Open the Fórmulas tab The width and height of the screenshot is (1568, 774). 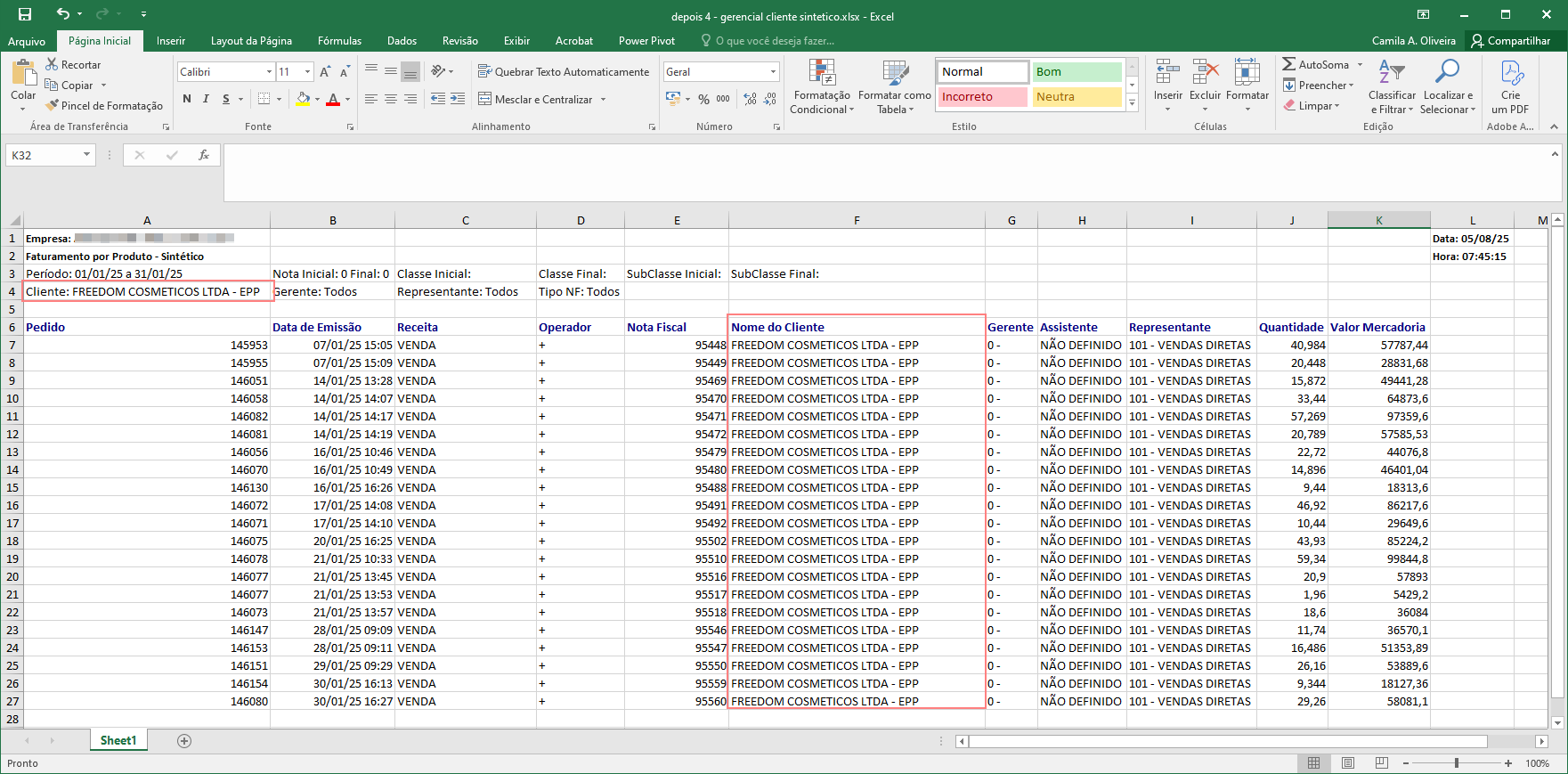(339, 41)
